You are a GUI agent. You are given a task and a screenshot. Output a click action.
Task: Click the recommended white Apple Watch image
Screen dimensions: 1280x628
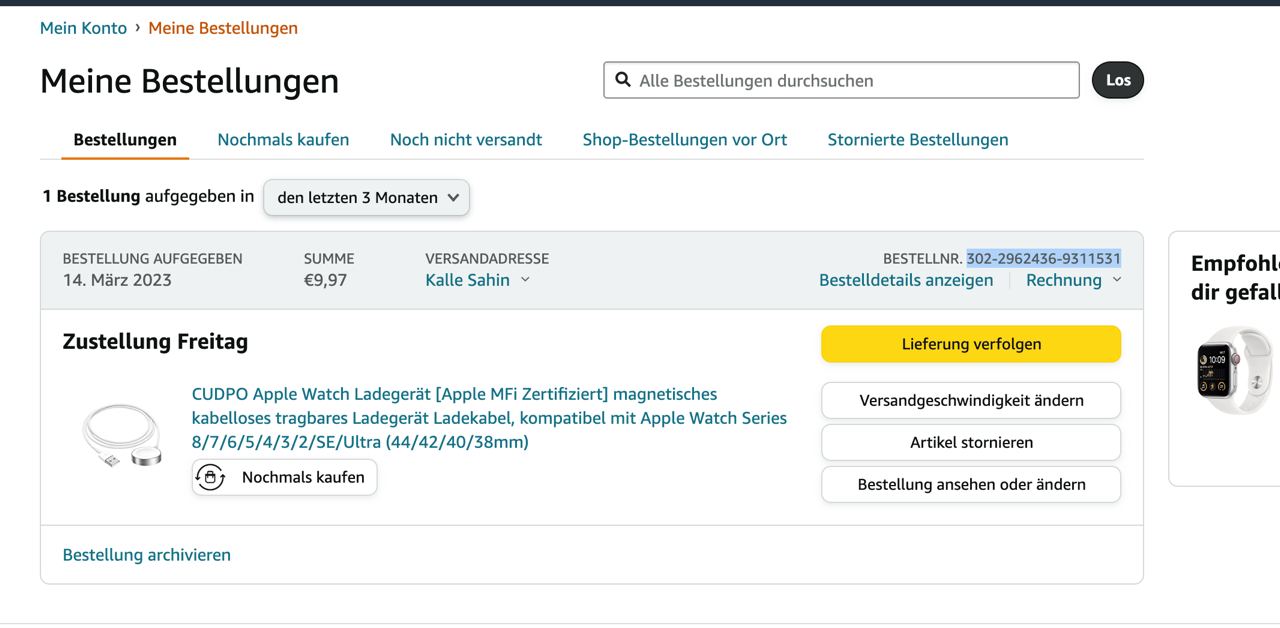pyautogui.click(x=1234, y=370)
